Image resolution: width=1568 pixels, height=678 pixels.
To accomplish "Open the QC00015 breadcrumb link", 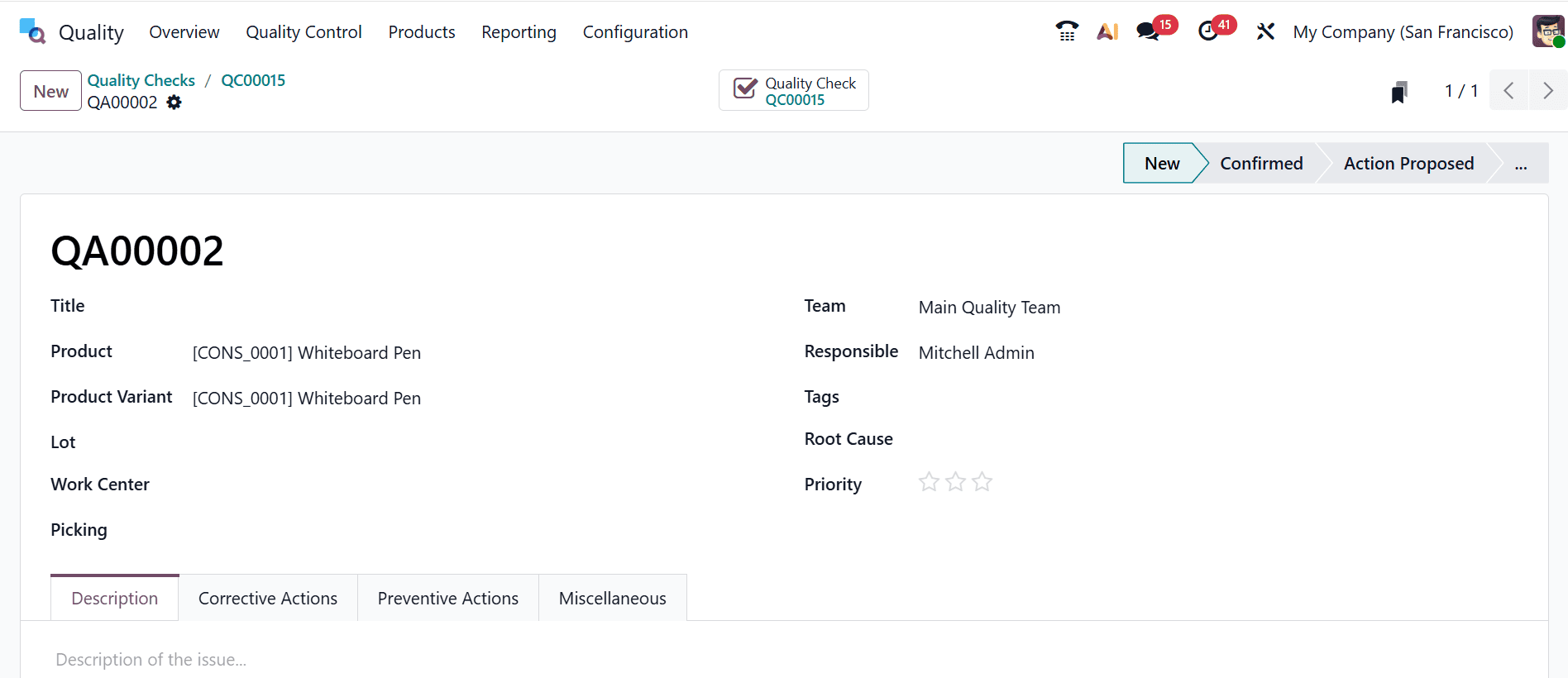I will coord(253,80).
